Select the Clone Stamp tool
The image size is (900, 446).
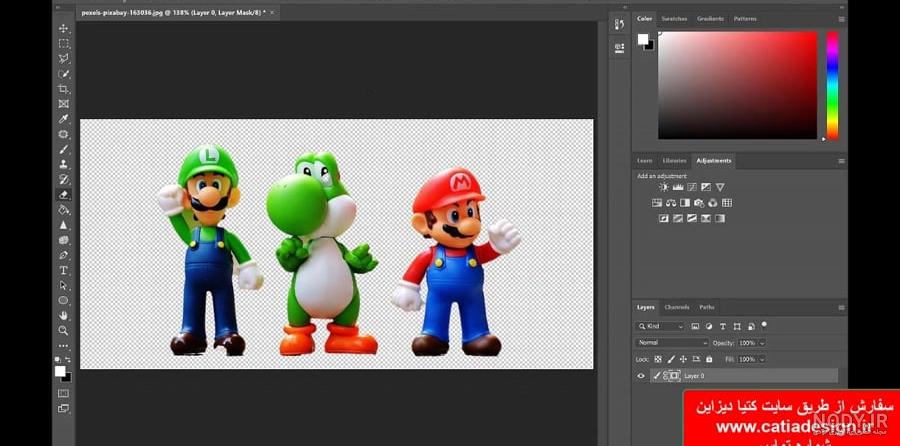[x=64, y=164]
